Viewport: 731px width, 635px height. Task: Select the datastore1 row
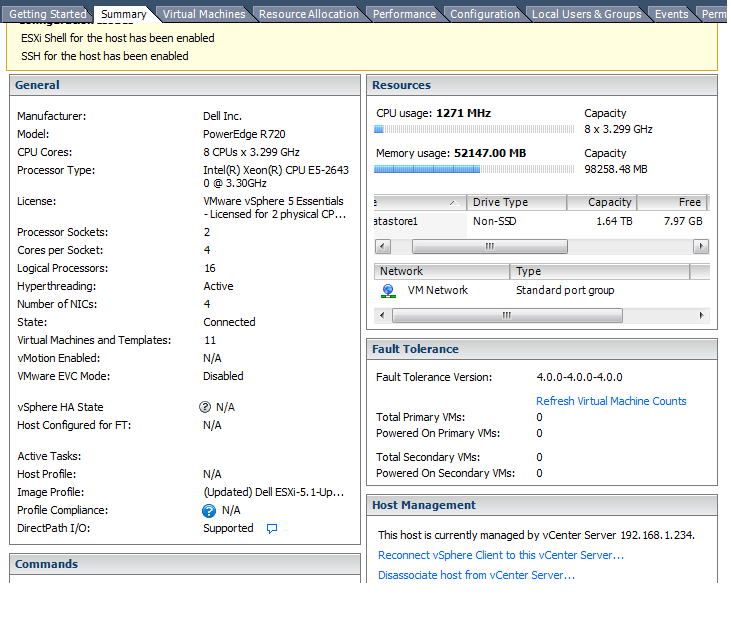[541, 221]
